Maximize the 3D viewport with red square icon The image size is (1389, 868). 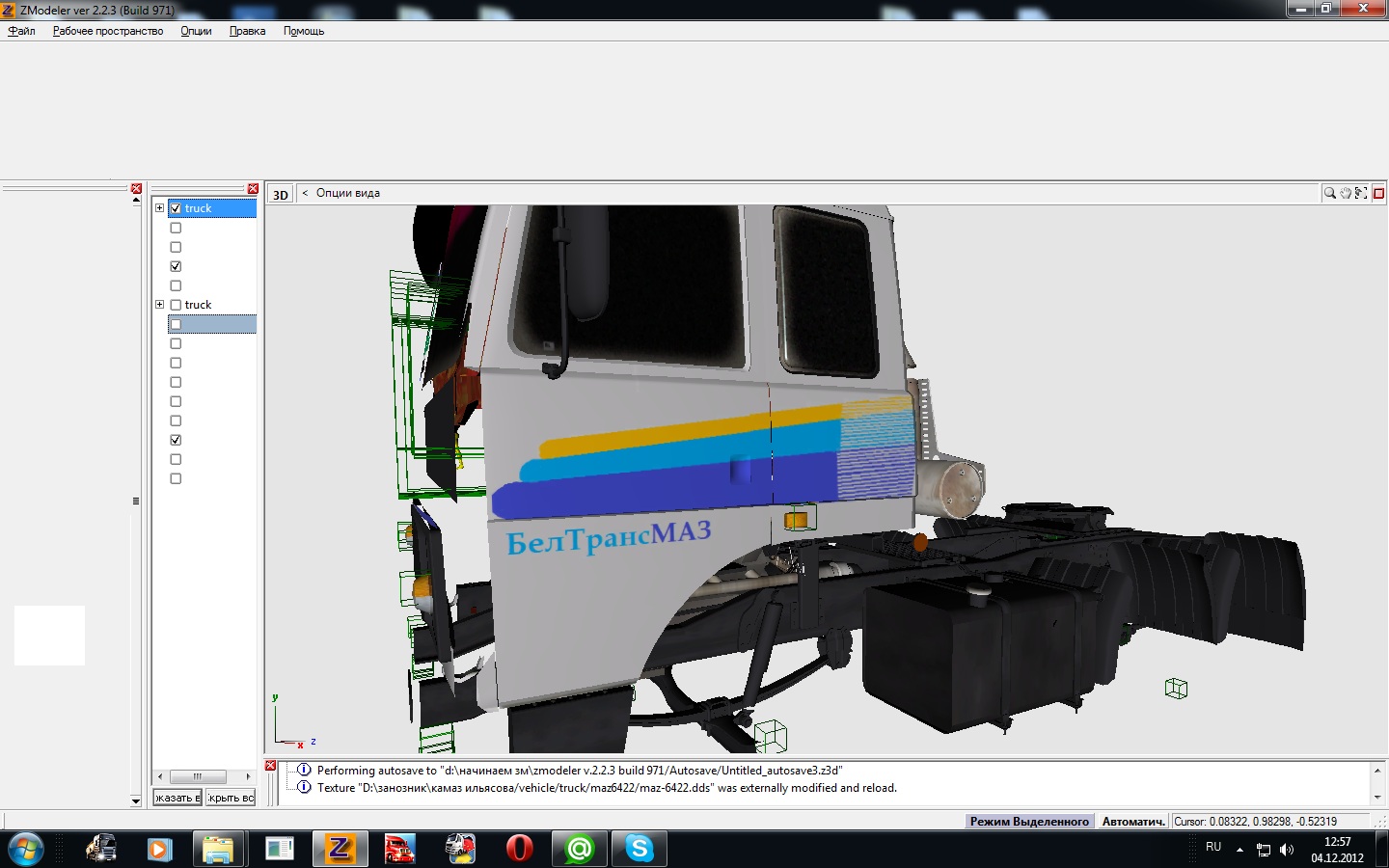pos(1379,193)
